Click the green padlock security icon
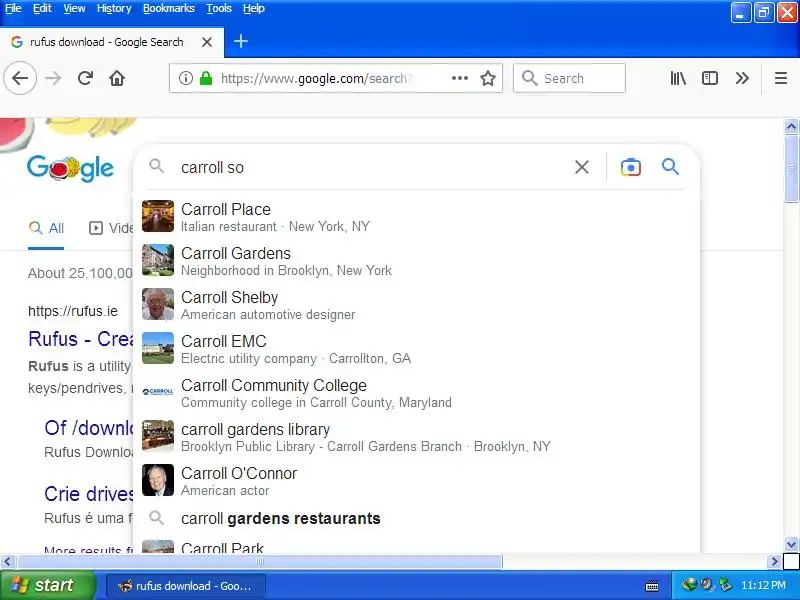Viewport: 800px width, 600px height. 206,78
